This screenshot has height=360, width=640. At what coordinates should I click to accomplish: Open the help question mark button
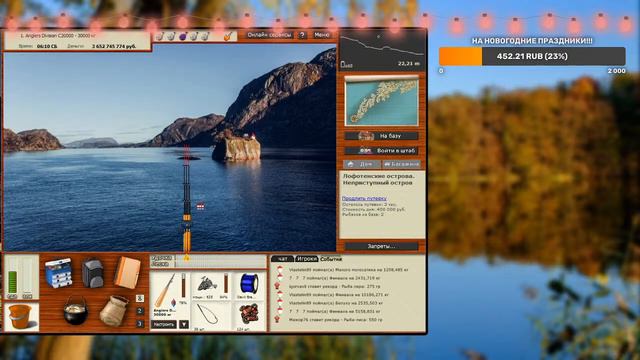tap(302, 35)
